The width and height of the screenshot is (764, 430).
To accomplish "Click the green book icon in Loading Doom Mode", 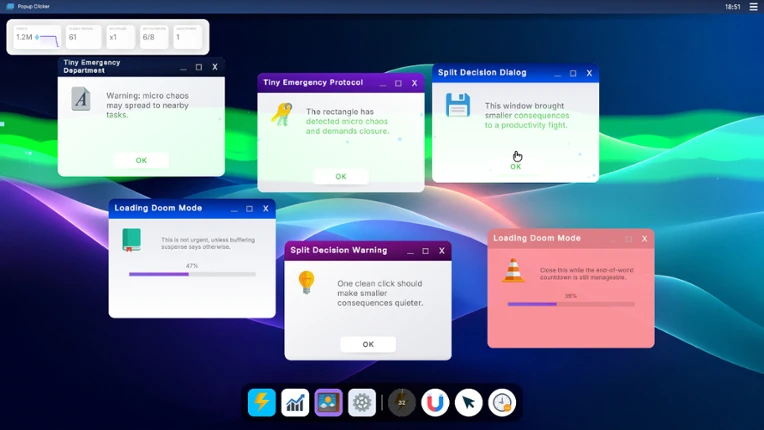I will [x=132, y=240].
